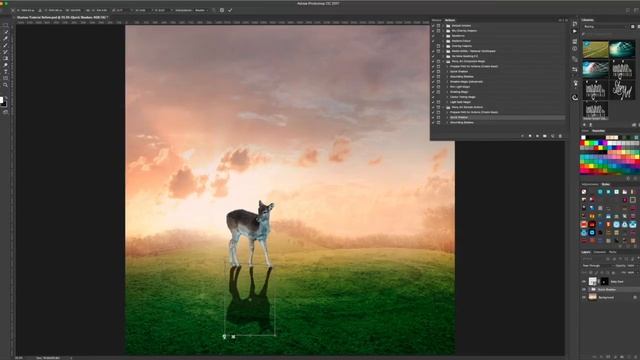
Task: Toggle checkmark for Default Actions set
Action: pyautogui.click(x=433, y=26)
